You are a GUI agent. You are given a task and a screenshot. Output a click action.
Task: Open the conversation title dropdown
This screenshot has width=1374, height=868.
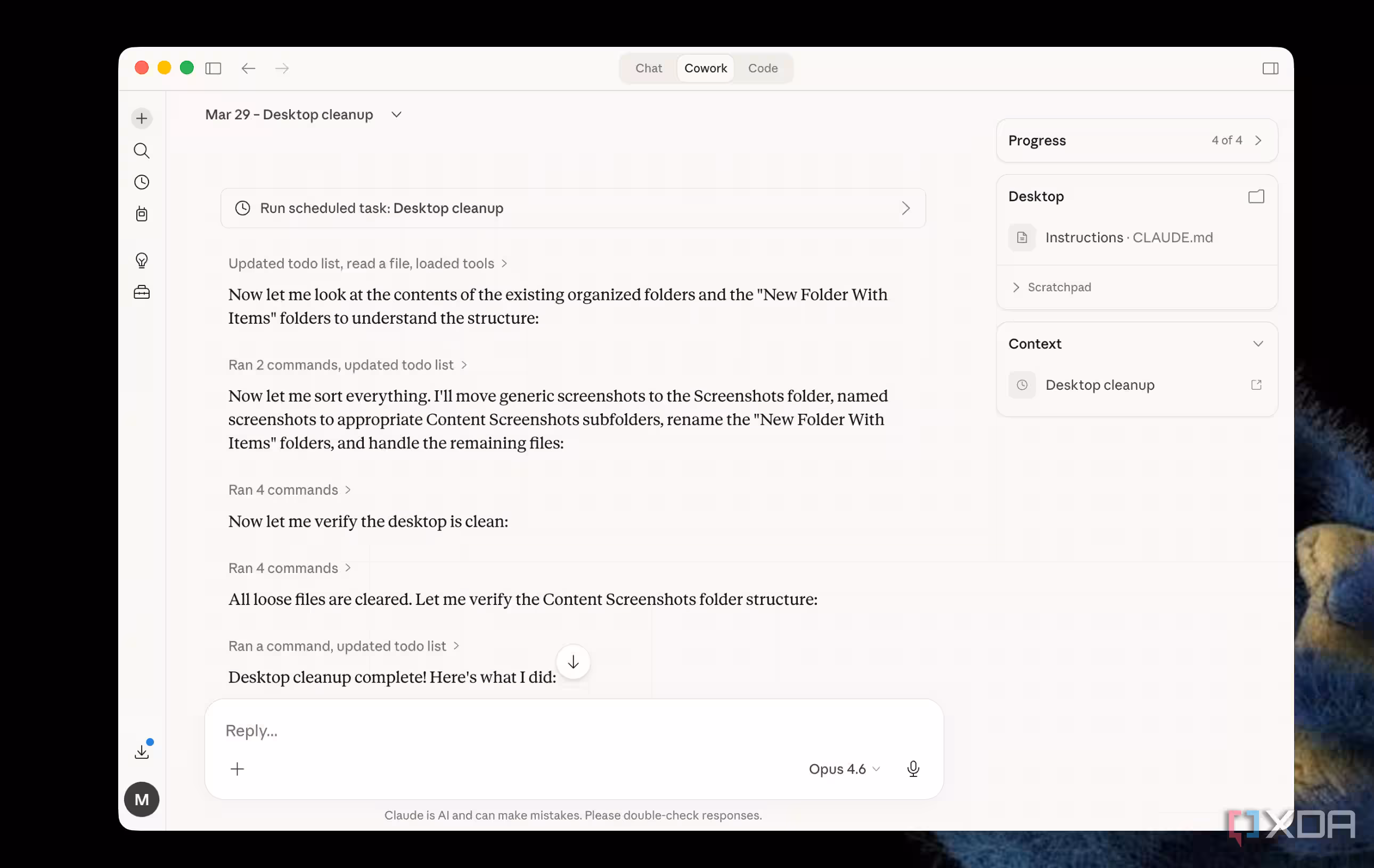click(x=396, y=114)
